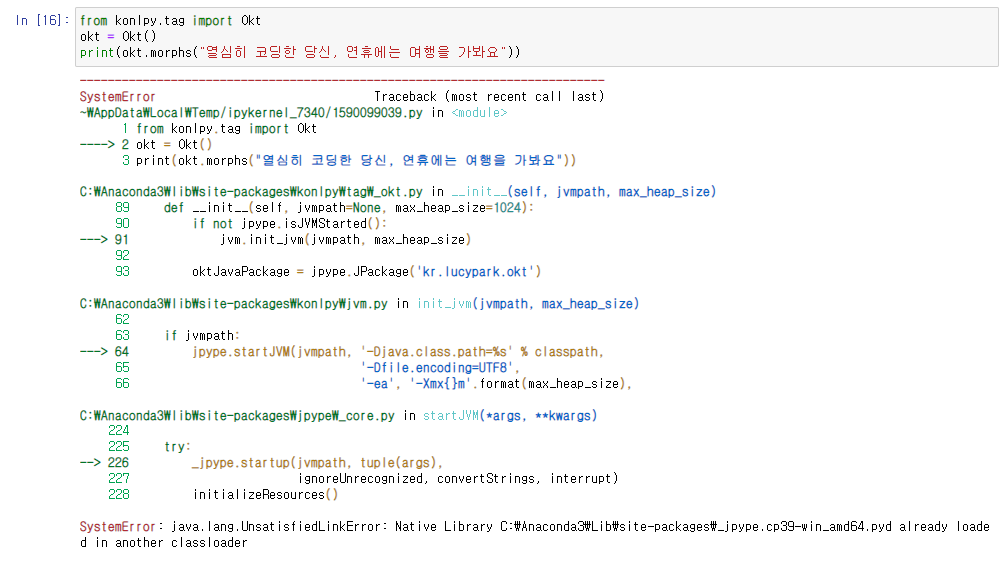This screenshot has width=1004, height=566.
Task: Click the jpype\_core.py file path
Action: 237,416
